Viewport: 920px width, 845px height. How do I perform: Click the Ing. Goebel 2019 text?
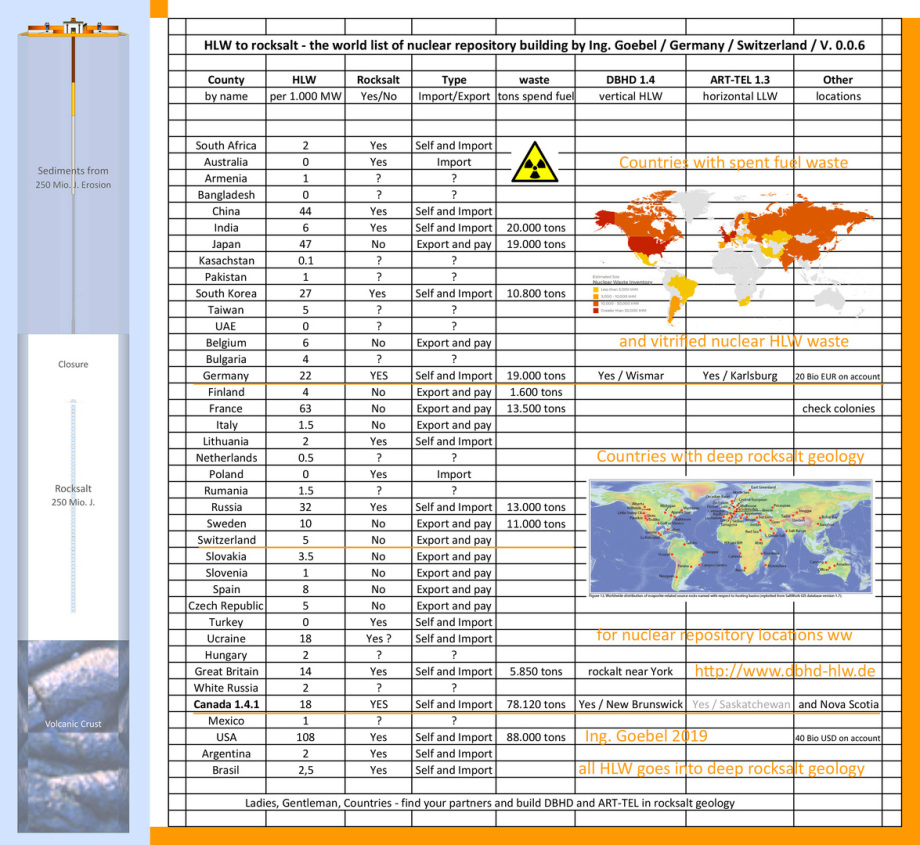pyautogui.click(x=646, y=736)
